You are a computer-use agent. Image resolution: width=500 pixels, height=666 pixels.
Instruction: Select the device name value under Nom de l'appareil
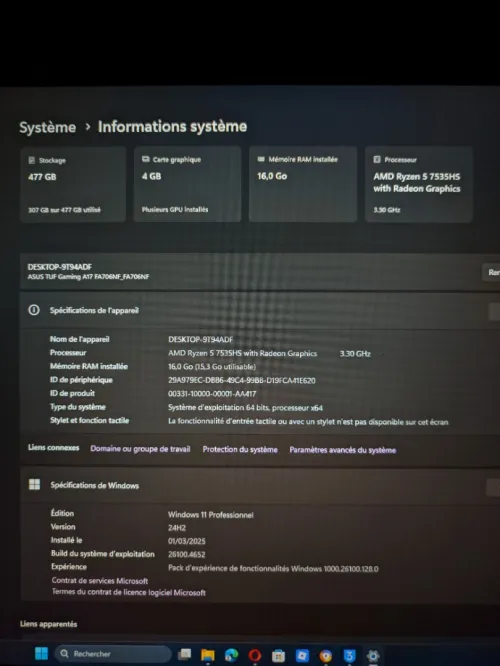click(x=201, y=339)
